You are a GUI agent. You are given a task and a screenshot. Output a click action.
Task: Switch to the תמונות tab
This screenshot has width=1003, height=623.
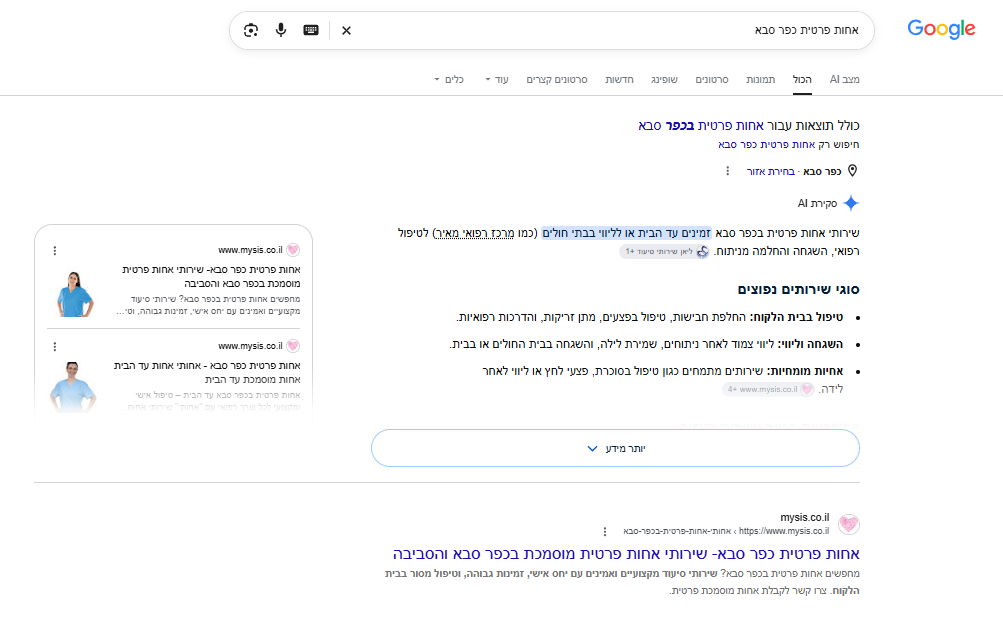point(761,79)
